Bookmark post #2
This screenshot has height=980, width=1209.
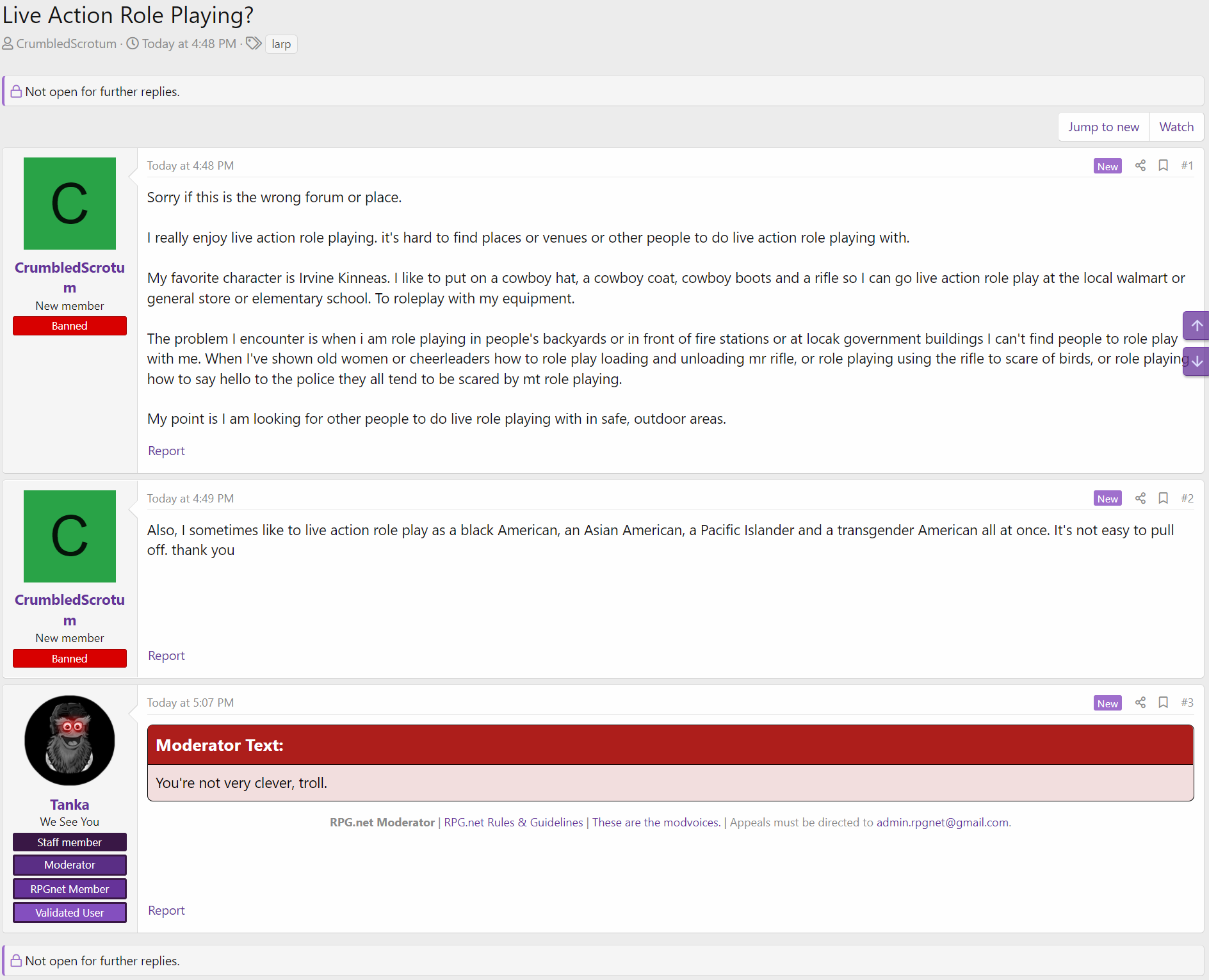pos(1164,499)
